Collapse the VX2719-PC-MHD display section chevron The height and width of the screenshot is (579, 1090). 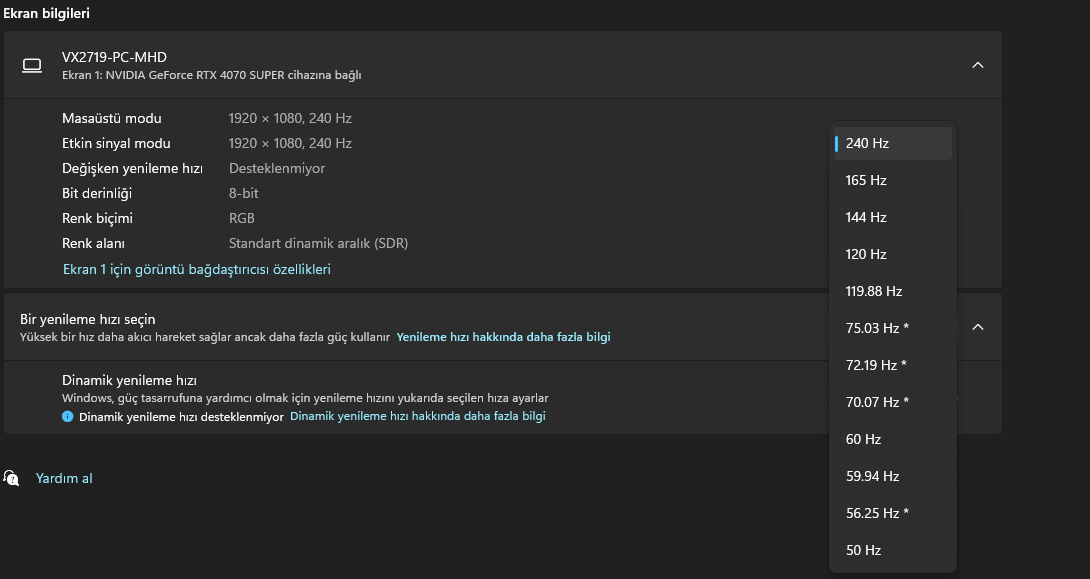pyautogui.click(x=978, y=65)
